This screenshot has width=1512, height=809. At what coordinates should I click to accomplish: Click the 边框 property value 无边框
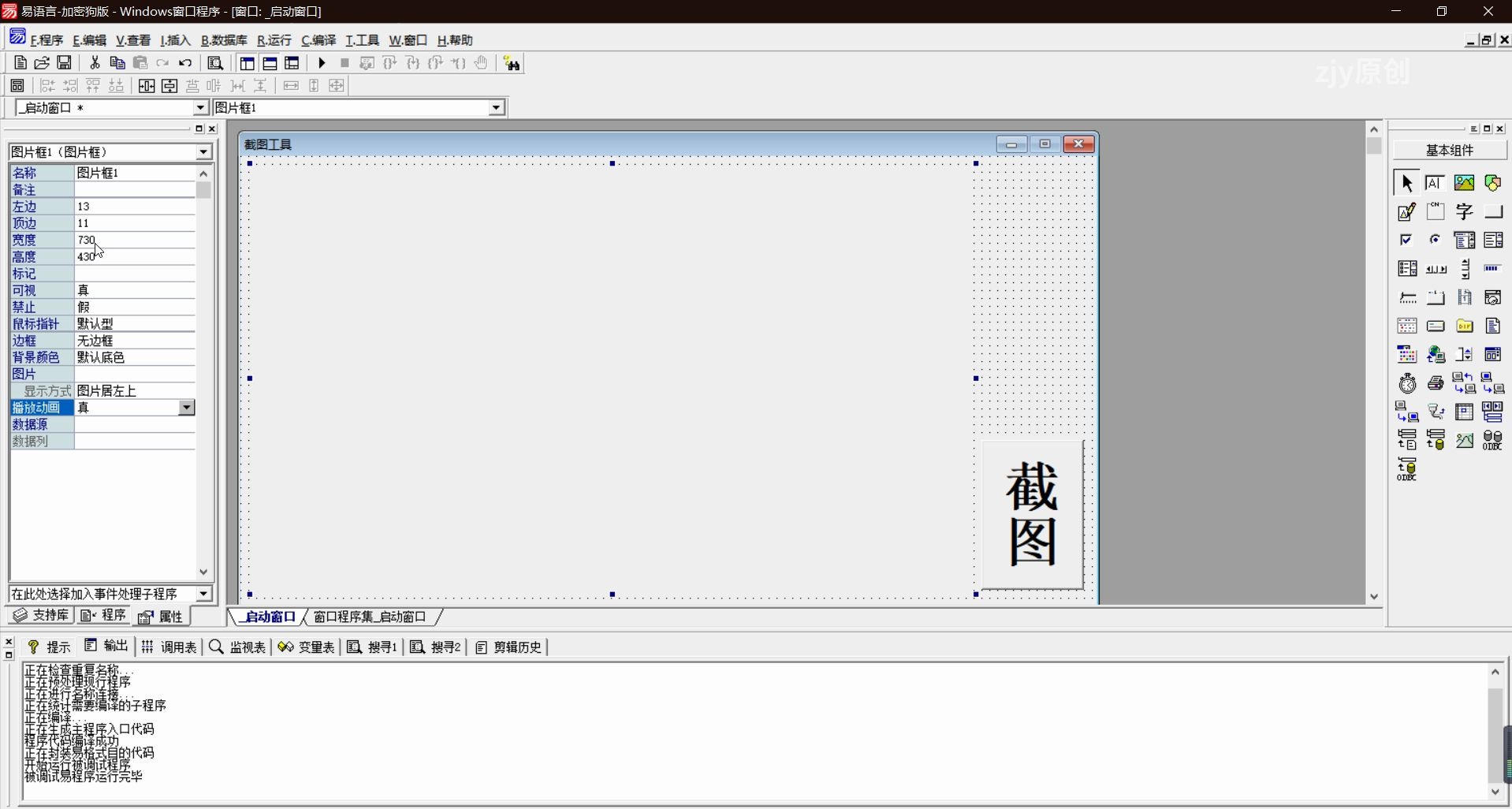(135, 341)
